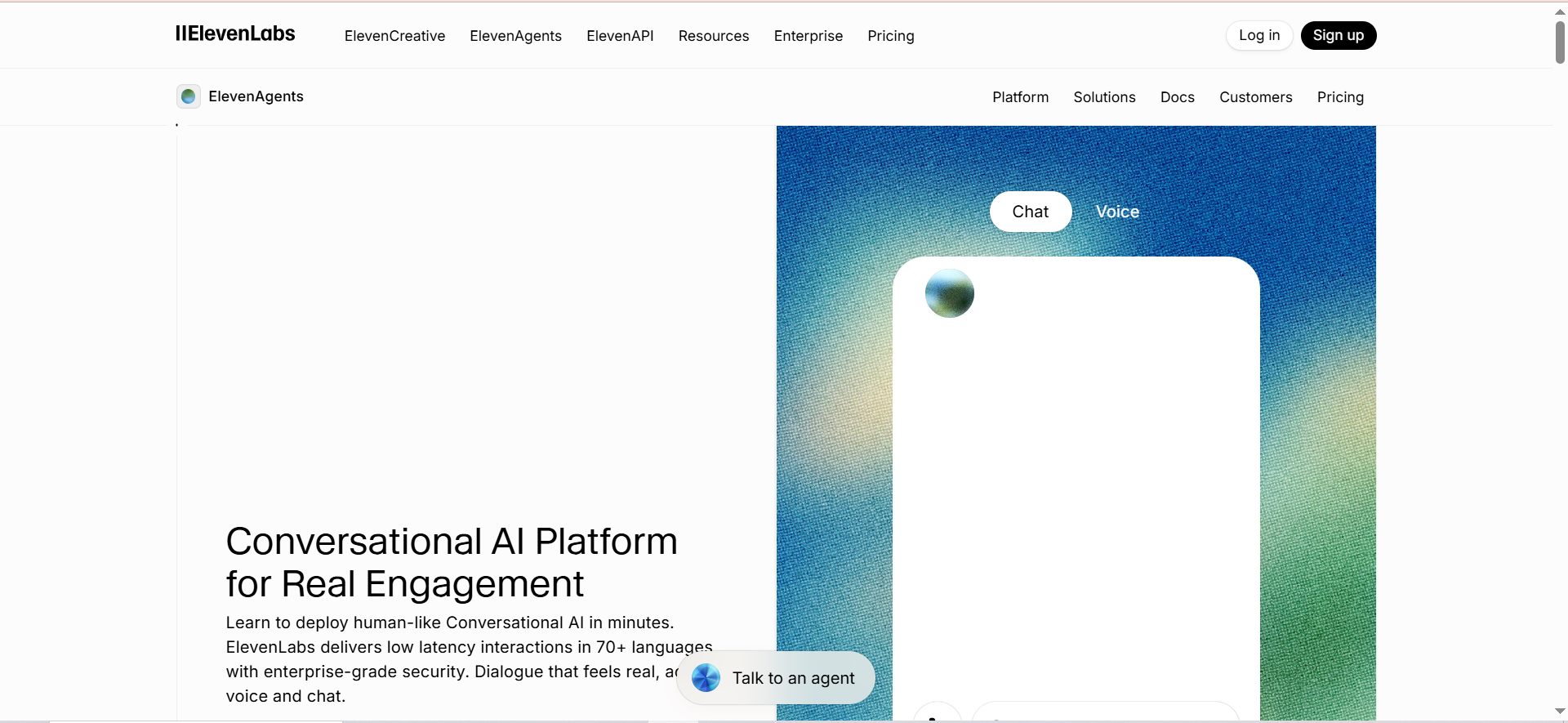Viewport: 1568px width, 723px height.
Task: Open the Enterprise page
Action: tap(808, 36)
